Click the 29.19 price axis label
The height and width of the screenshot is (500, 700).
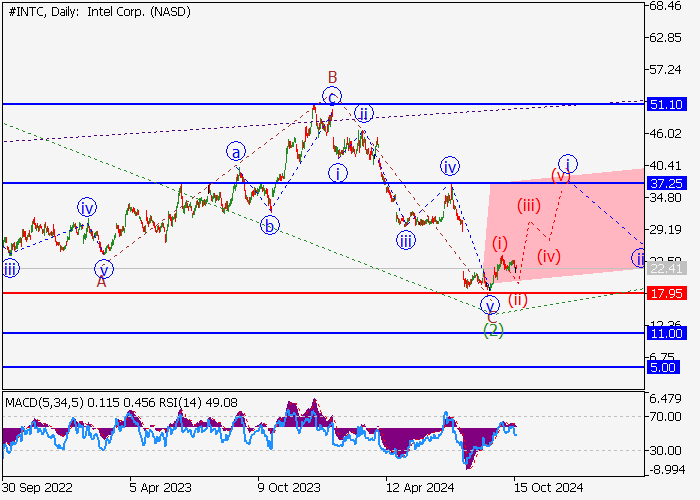pyautogui.click(x=665, y=230)
